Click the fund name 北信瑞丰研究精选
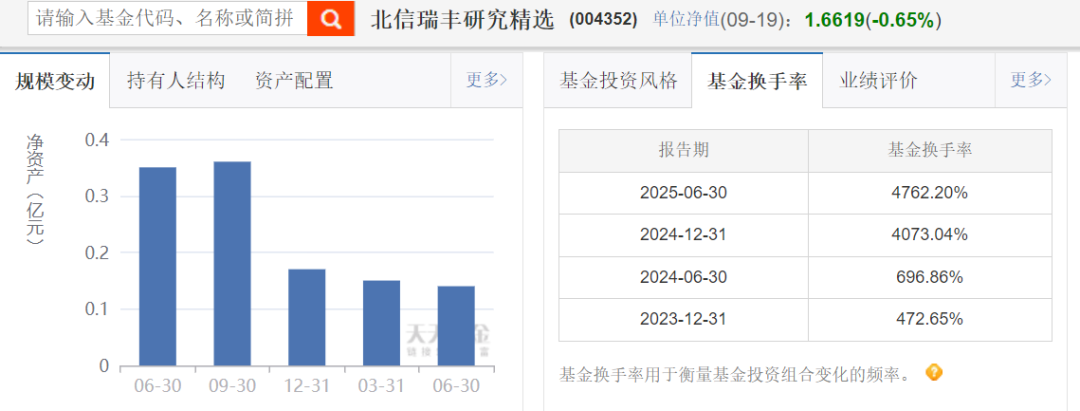 pyautogui.click(x=462, y=20)
